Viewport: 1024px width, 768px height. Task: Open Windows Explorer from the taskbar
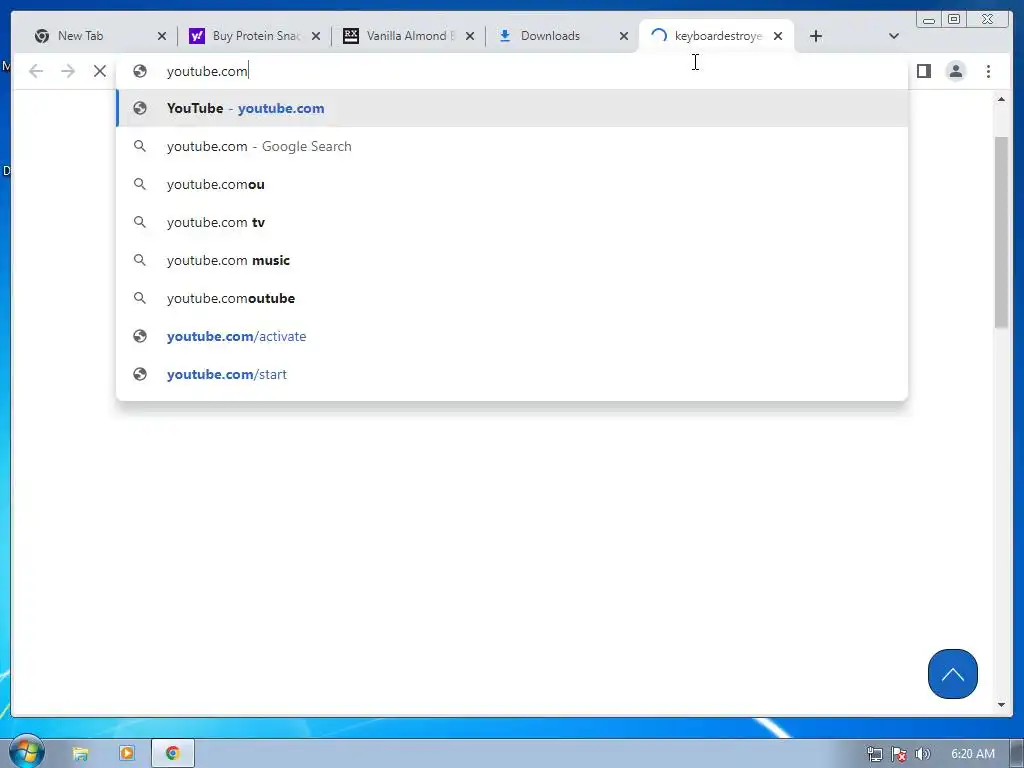[80, 754]
